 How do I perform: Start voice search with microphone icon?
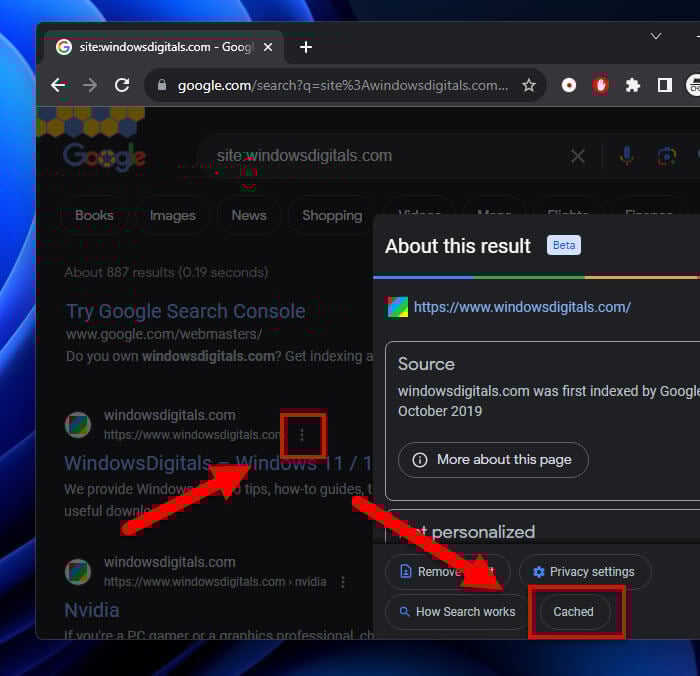coord(627,156)
